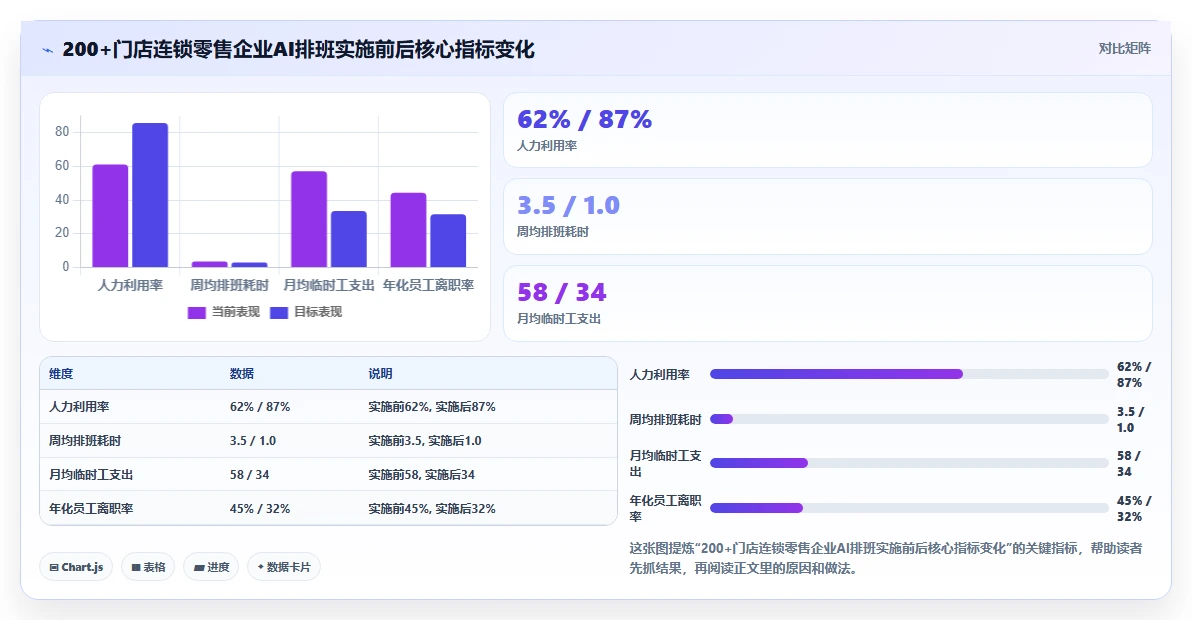Click the tall blue 人力利用率 target bar
The image size is (1192, 620).
(150, 195)
